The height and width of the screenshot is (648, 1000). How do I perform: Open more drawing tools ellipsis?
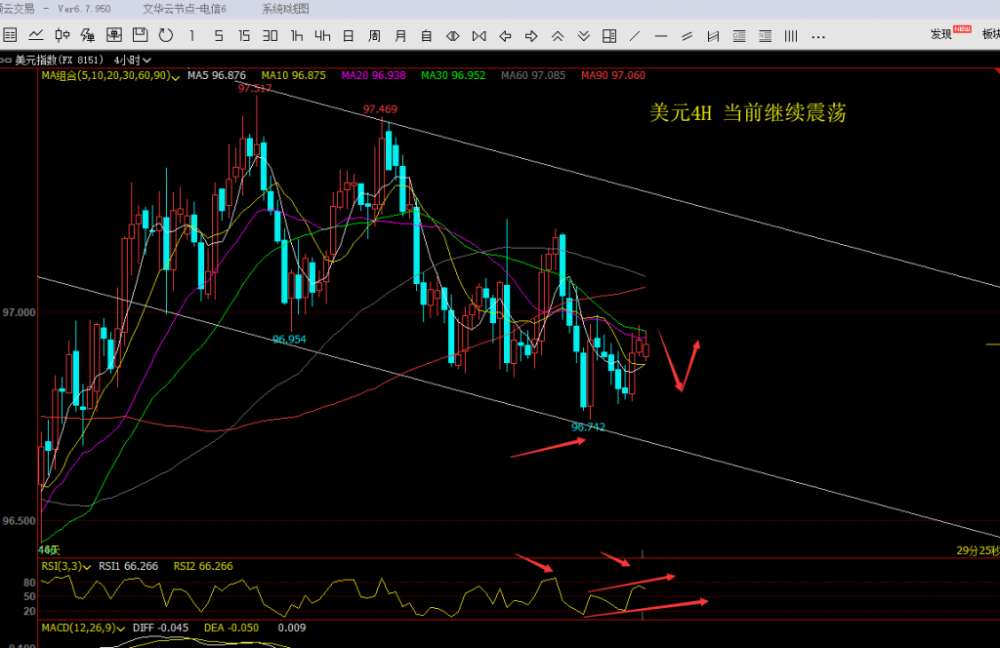tap(818, 37)
